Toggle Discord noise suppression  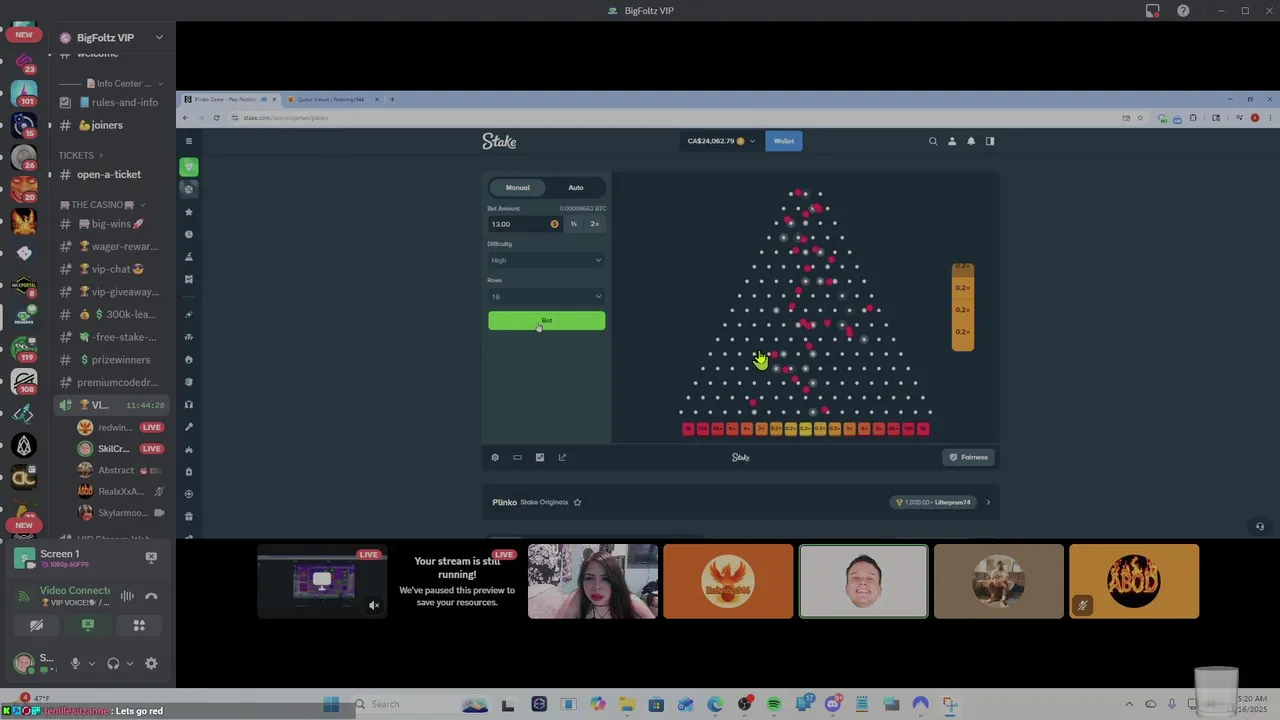pyautogui.click(x=127, y=596)
